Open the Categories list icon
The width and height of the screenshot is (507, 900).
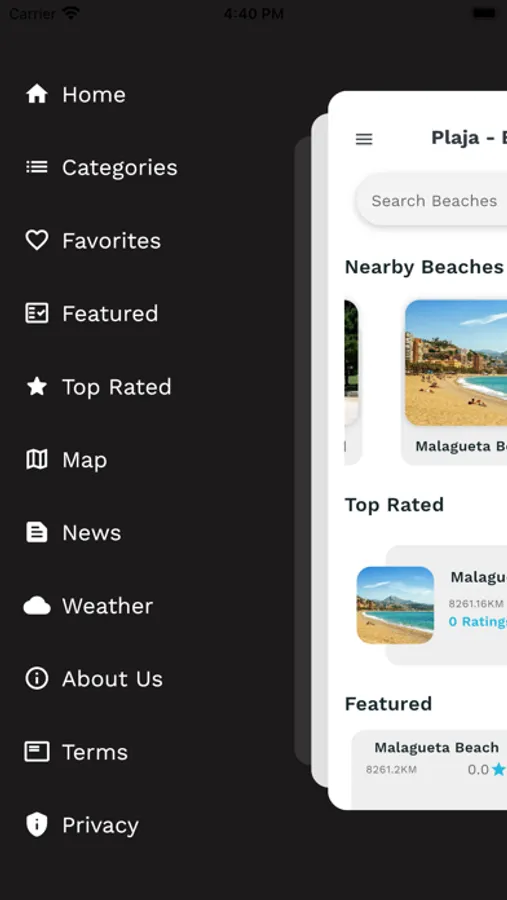37,167
